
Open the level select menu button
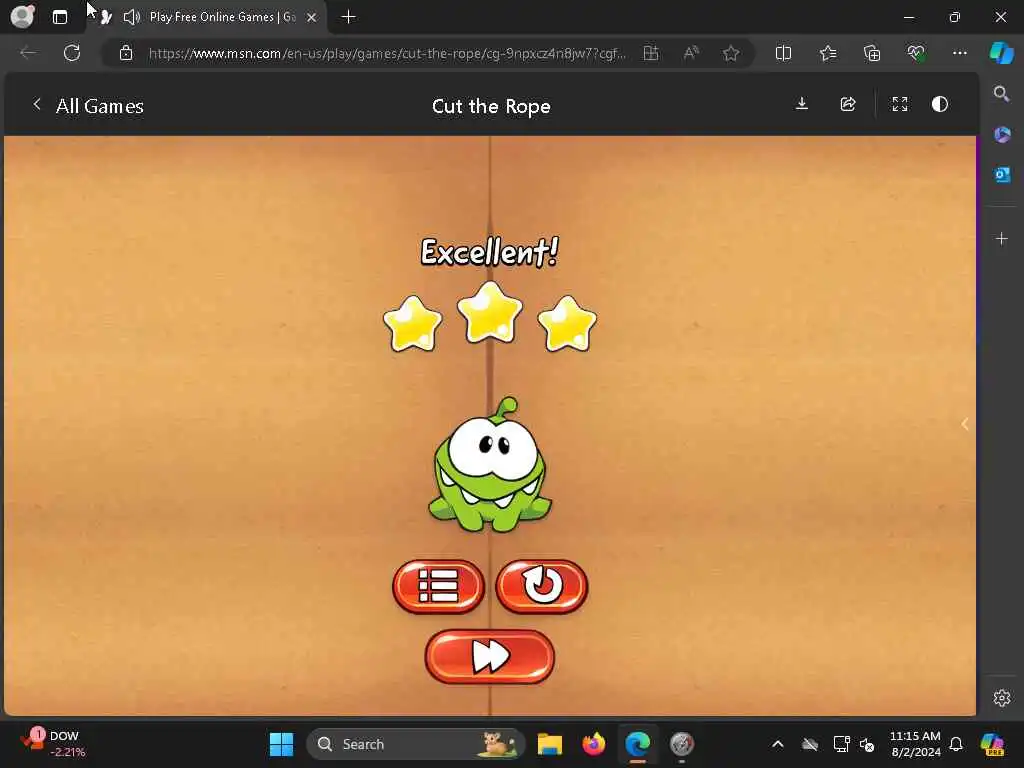[x=438, y=586]
